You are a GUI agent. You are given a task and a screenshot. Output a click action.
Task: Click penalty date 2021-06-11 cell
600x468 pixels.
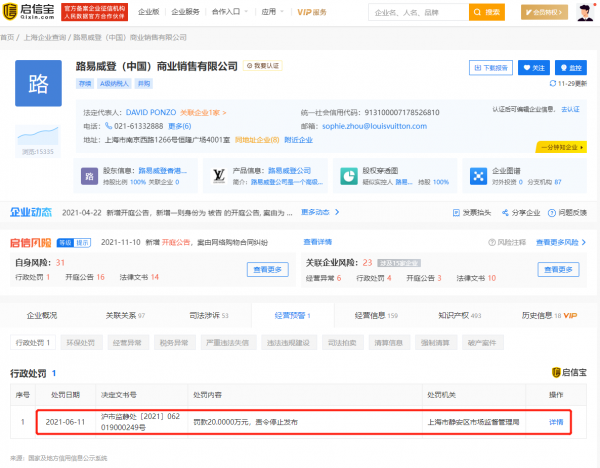pyautogui.click(x=65, y=422)
